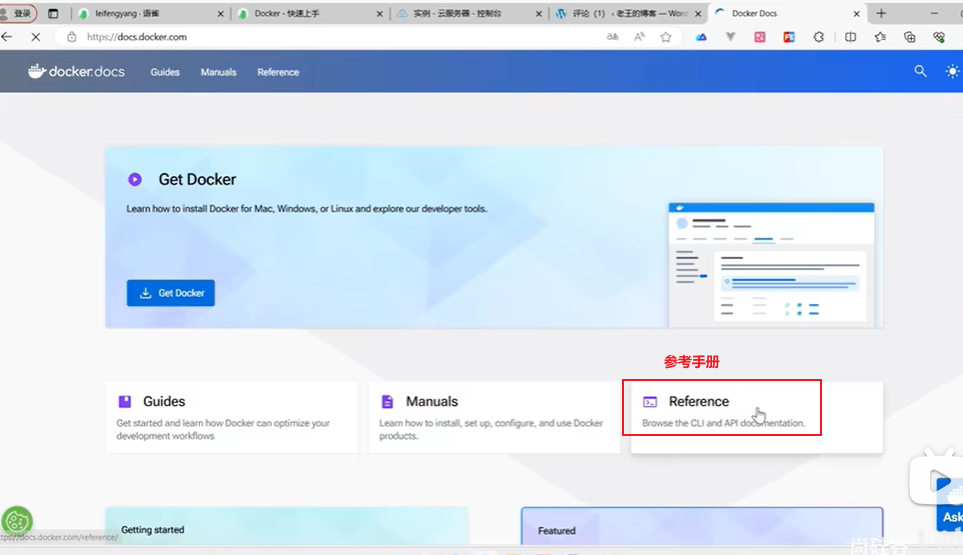Viewport: 963px width, 555px height.
Task: Open a new tab with plus button
Action: (881, 13)
